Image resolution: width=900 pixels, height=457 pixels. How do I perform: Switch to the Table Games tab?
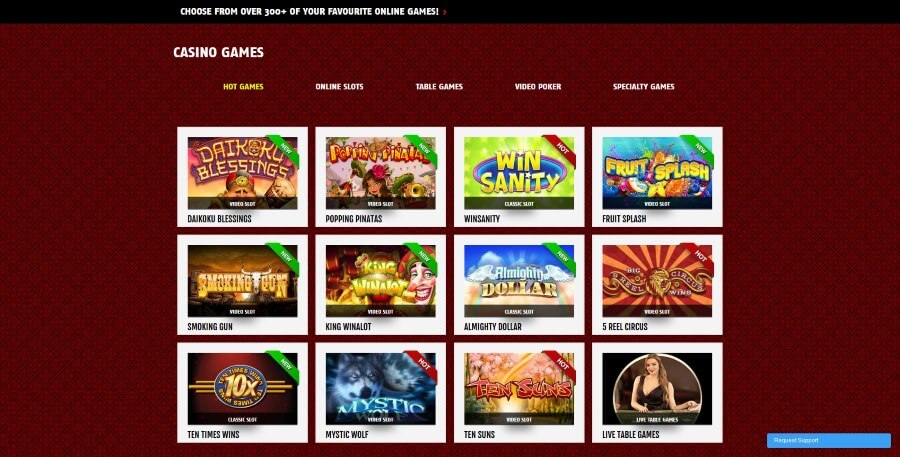click(439, 87)
